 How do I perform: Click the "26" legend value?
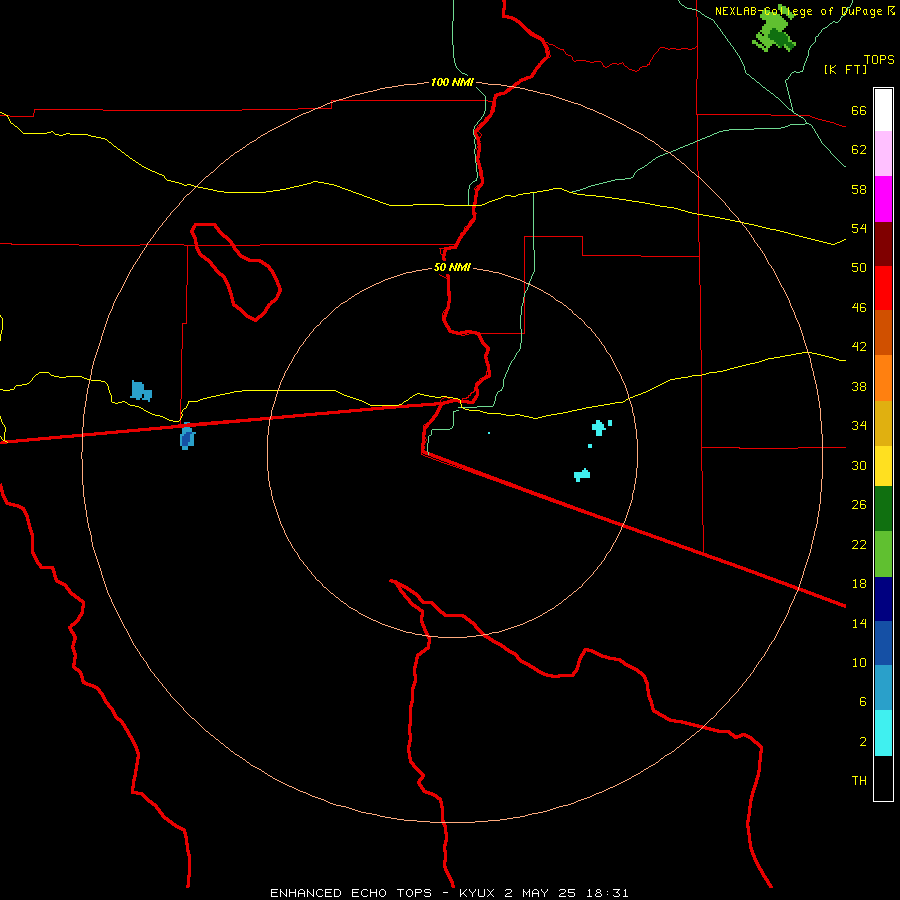coord(859,505)
